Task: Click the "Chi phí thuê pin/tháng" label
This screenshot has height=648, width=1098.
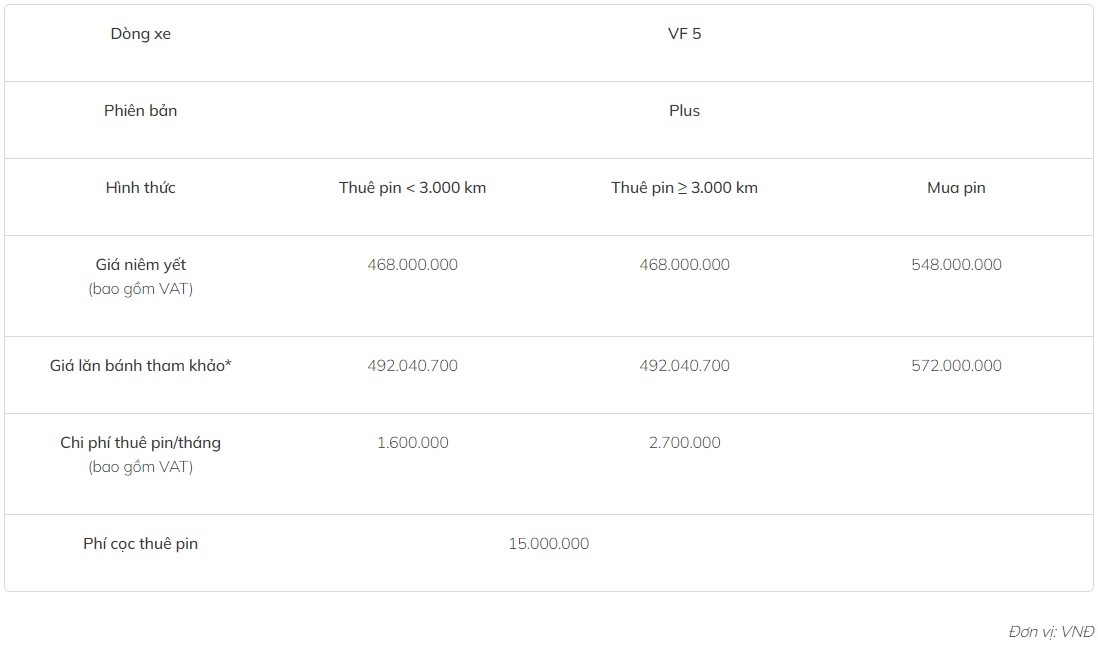Action: click(x=140, y=443)
